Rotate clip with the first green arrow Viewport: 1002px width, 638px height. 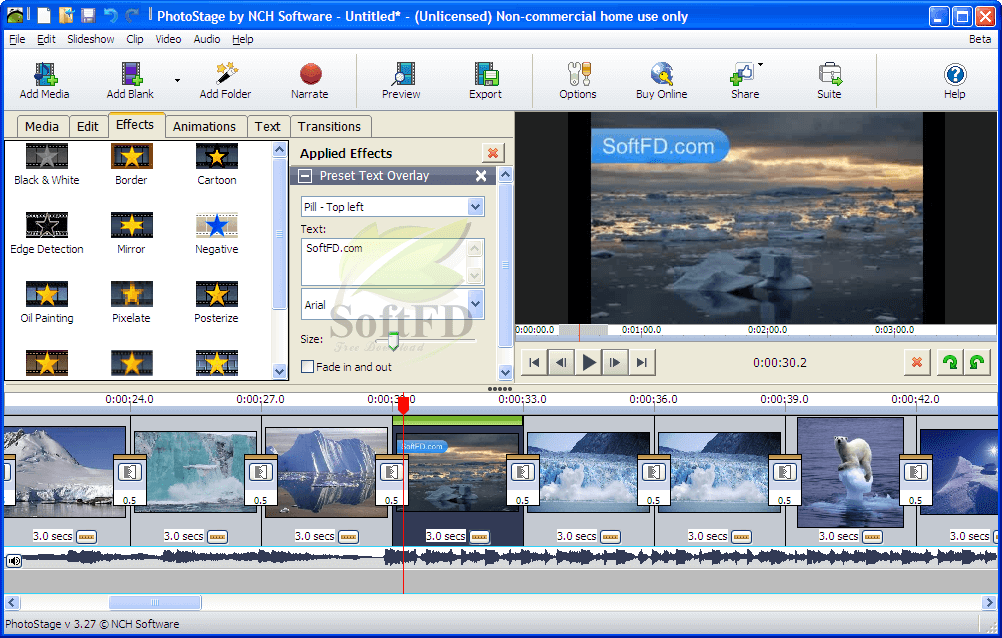pyautogui.click(x=950, y=362)
